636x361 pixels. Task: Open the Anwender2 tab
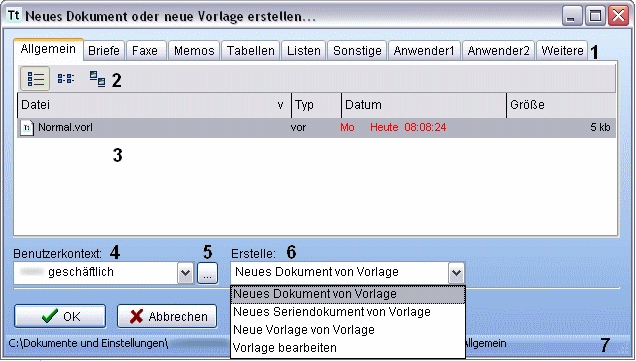tap(498, 51)
